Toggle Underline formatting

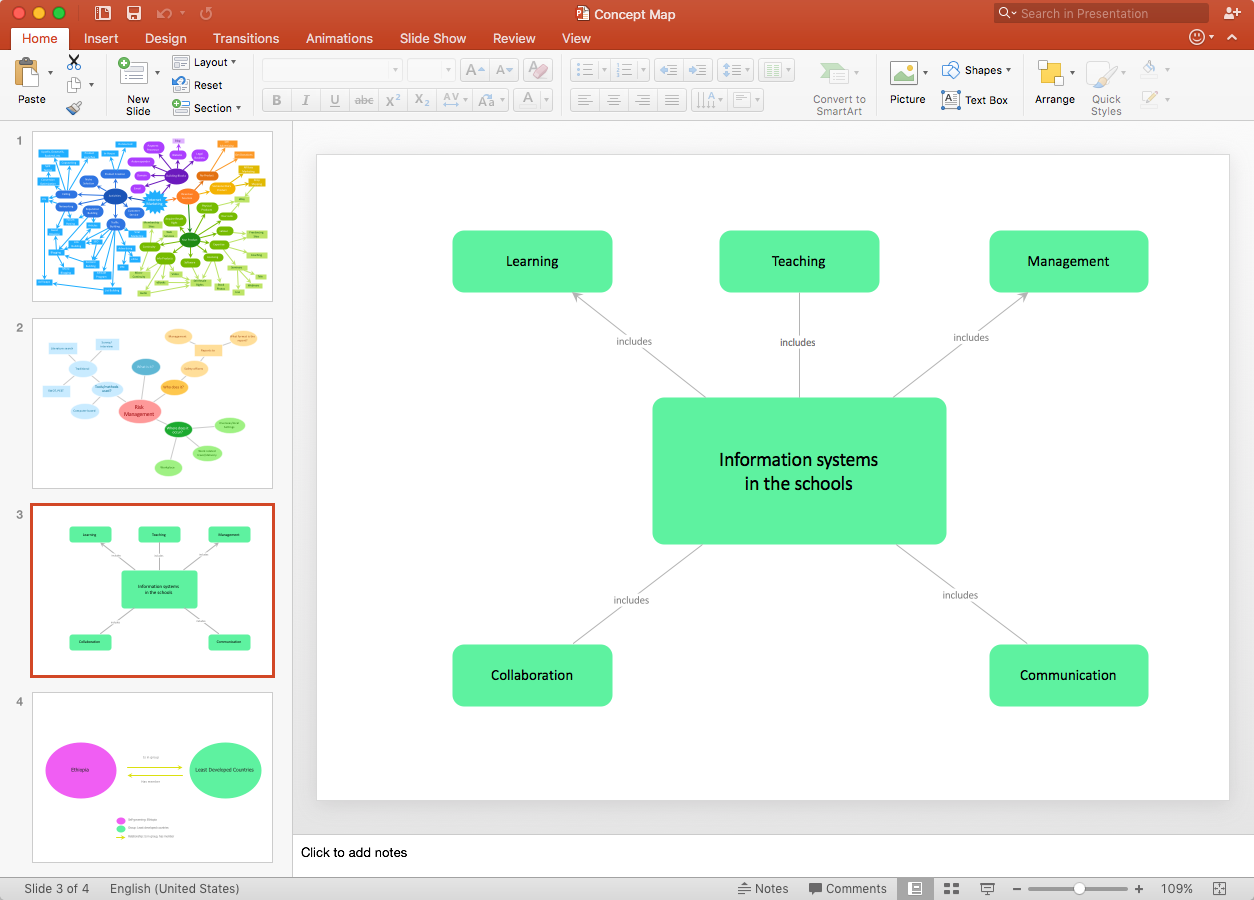pyautogui.click(x=335, y=100)
